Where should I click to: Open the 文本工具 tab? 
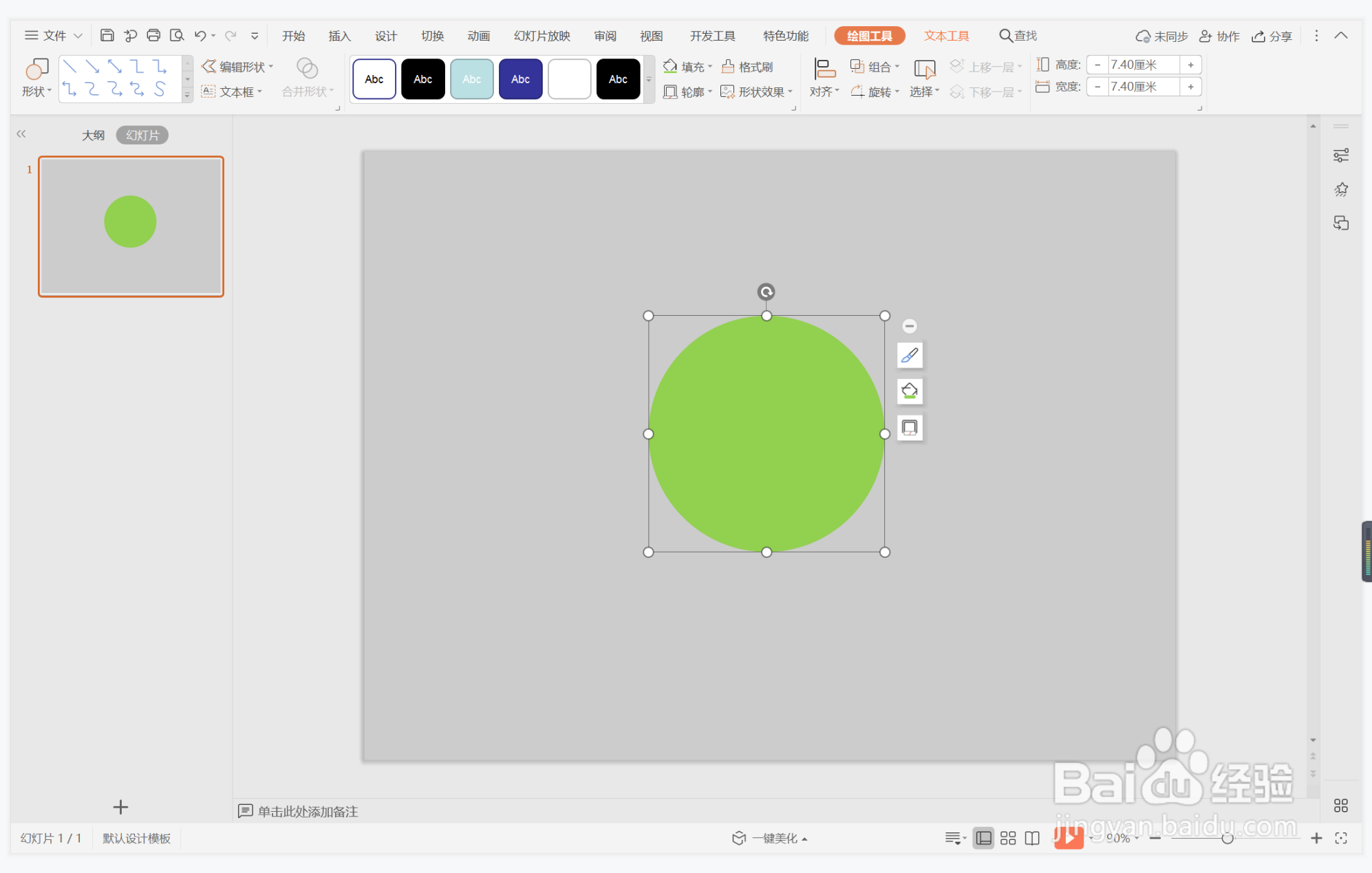click(947, 36)
